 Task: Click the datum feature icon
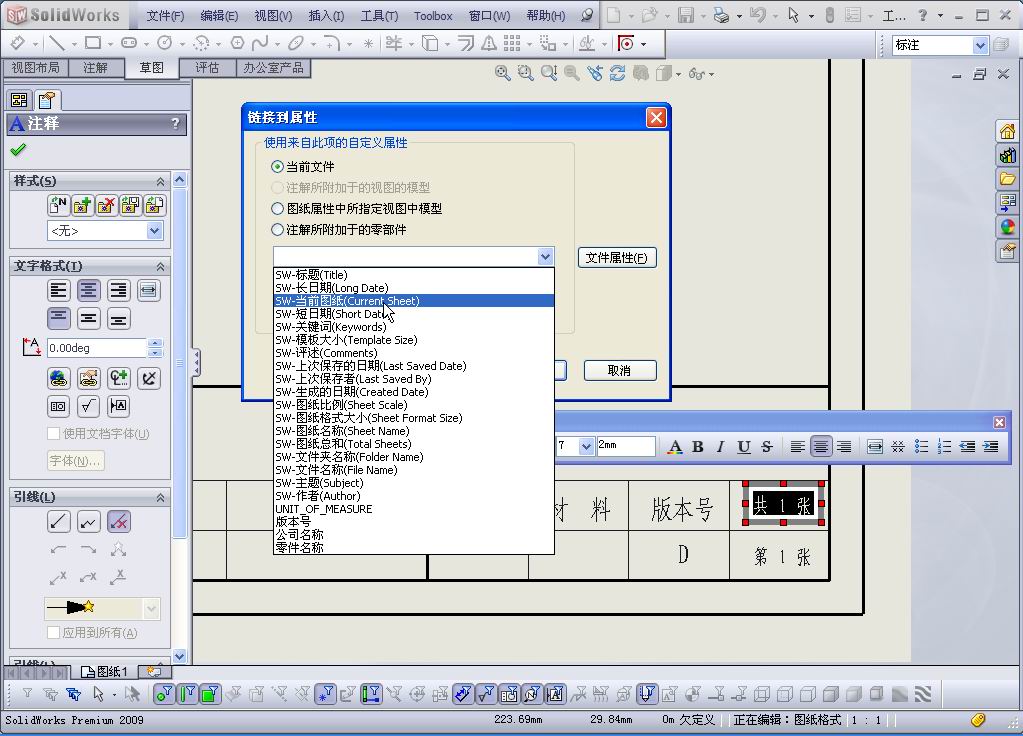pos(119,406)
